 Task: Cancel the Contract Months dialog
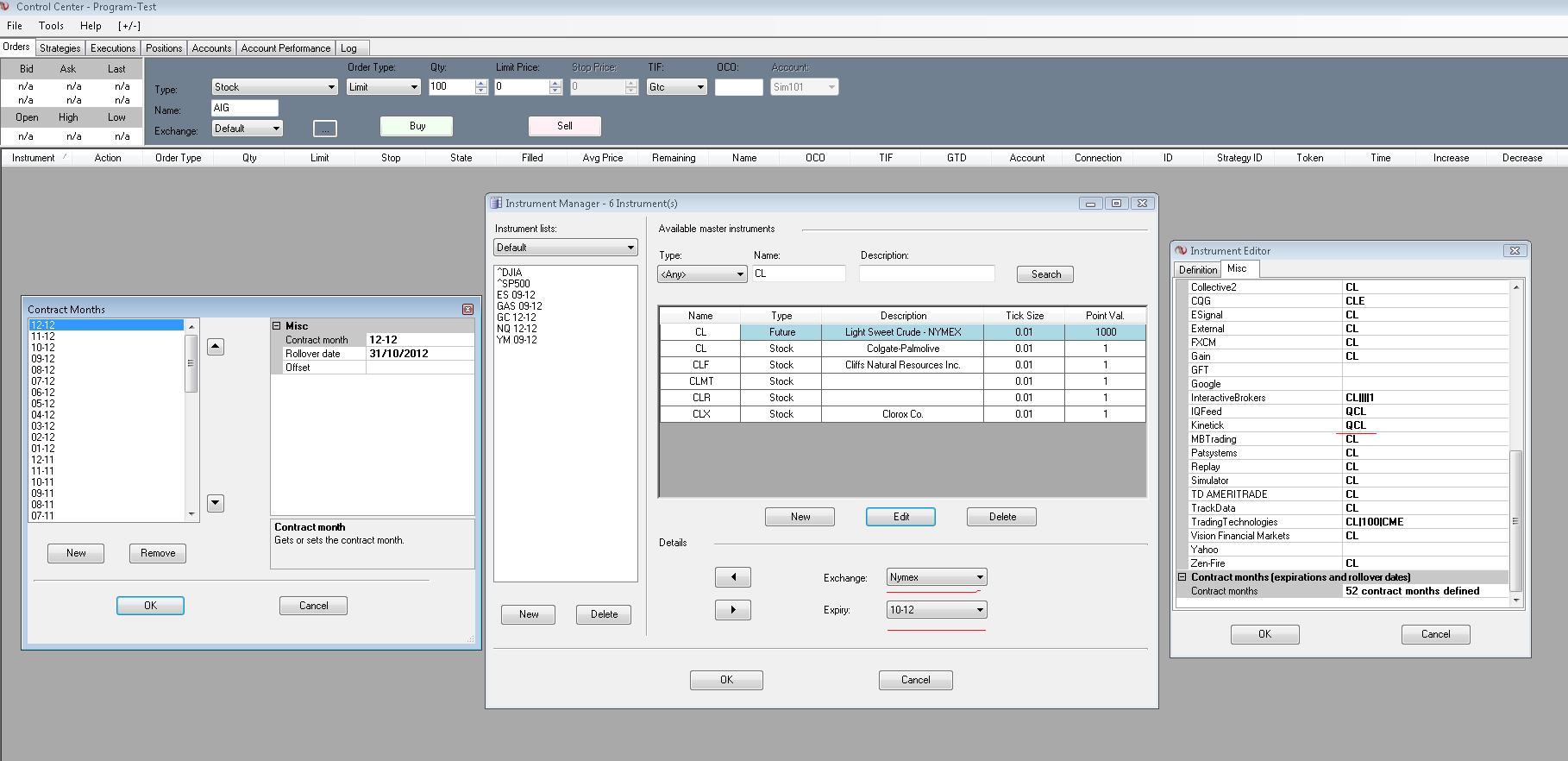[313, 606]
